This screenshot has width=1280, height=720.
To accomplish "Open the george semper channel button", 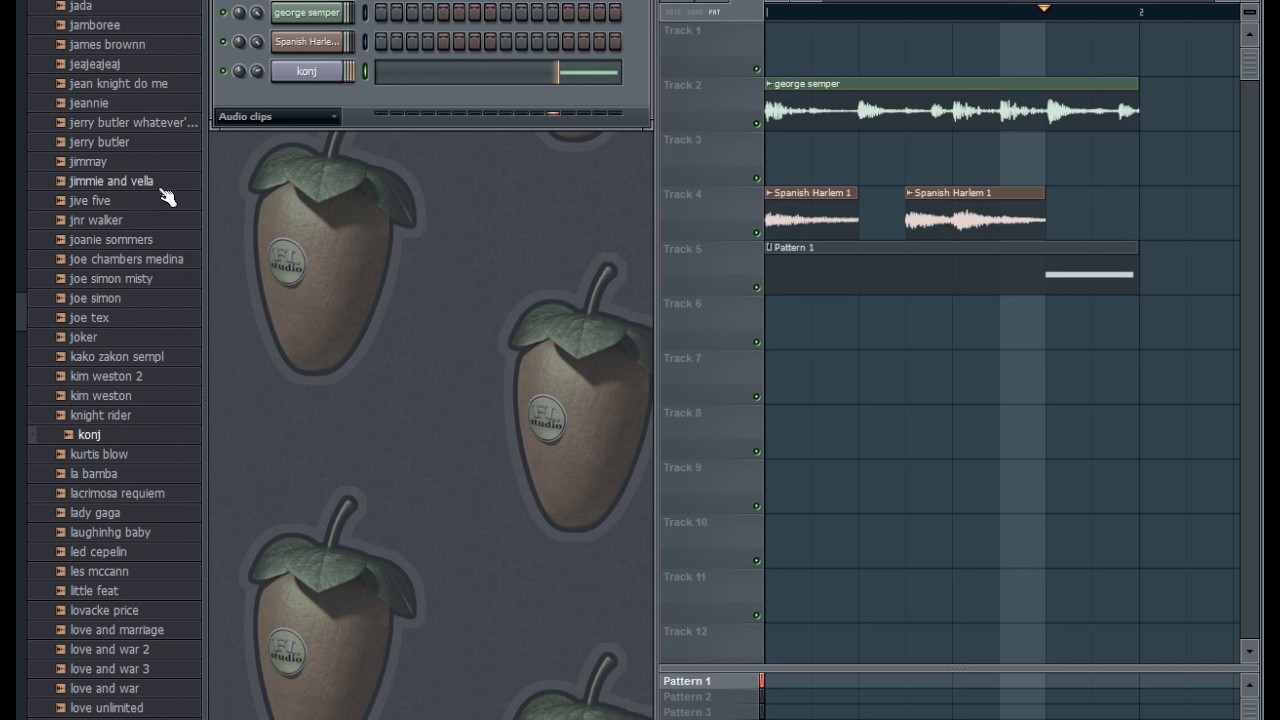I will pyautogui.click(x=307, y=13).
